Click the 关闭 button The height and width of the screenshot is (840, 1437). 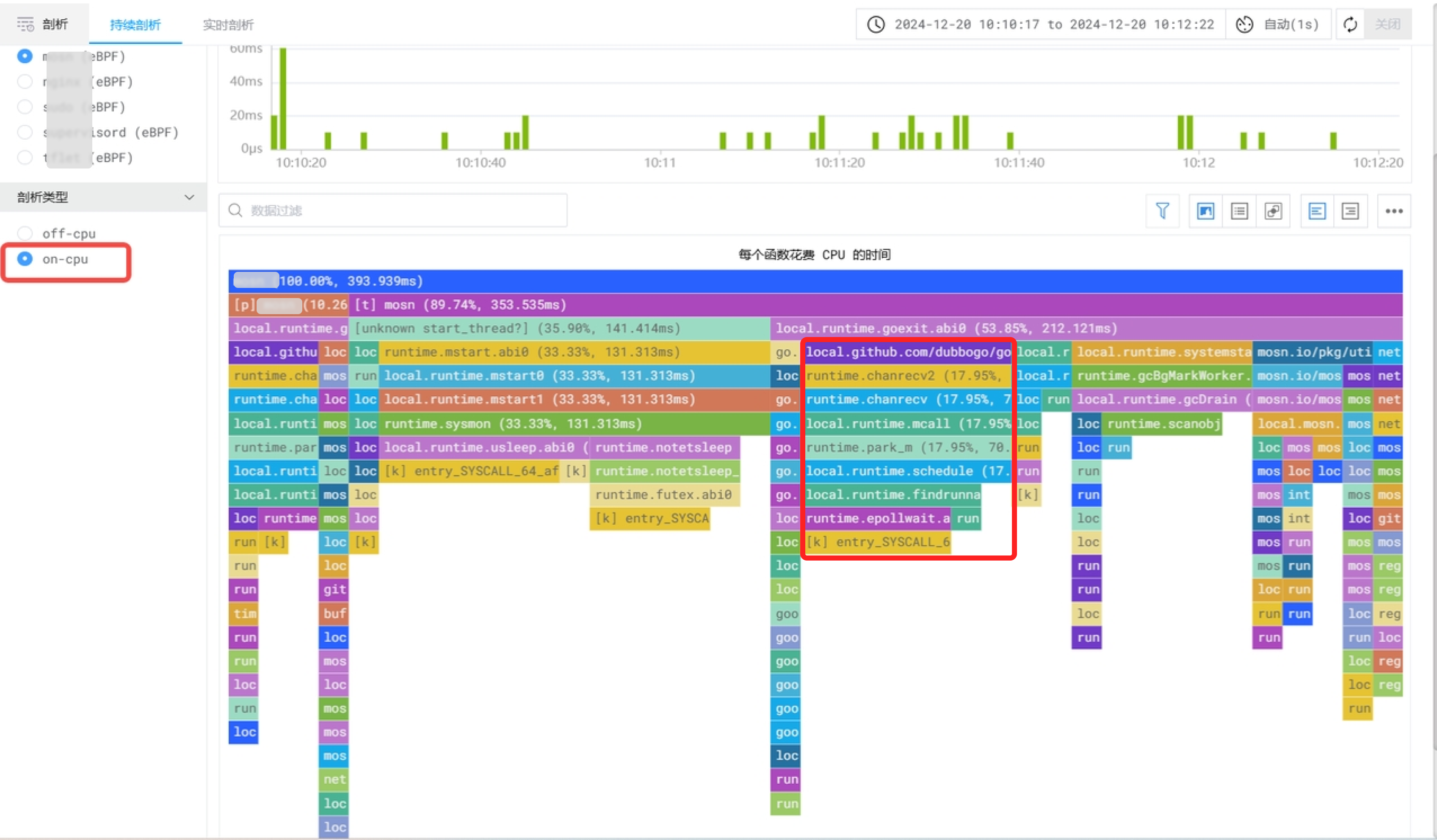(1387, 25)
